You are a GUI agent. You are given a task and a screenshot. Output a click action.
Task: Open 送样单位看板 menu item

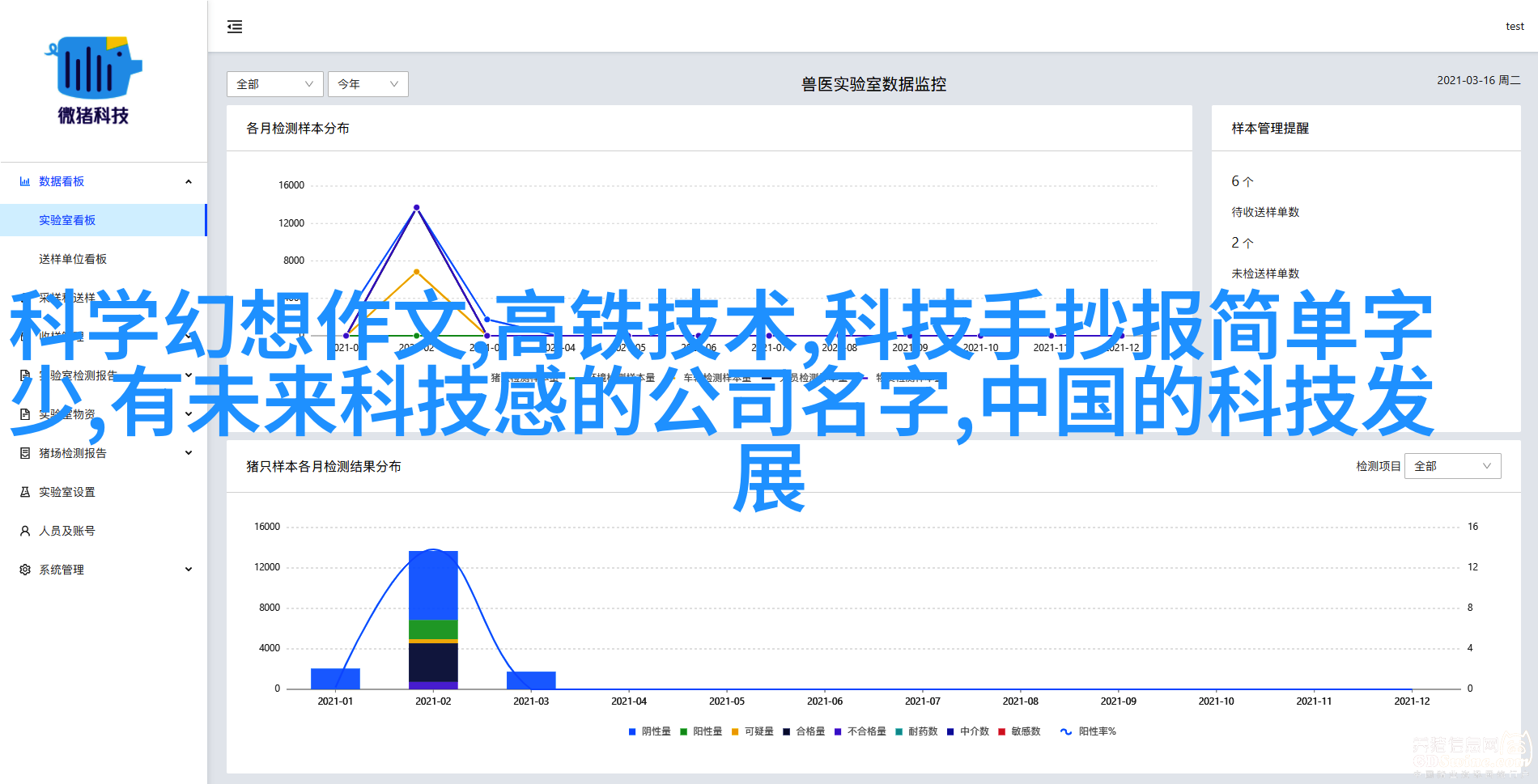pos(73,259)
